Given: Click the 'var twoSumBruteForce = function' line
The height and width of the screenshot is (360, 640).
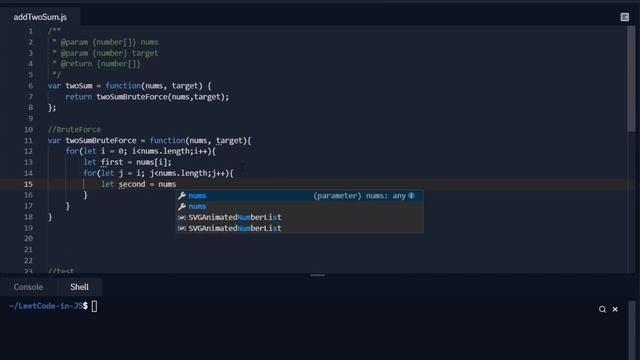Looking at the screenshot, I should point(149,140).
